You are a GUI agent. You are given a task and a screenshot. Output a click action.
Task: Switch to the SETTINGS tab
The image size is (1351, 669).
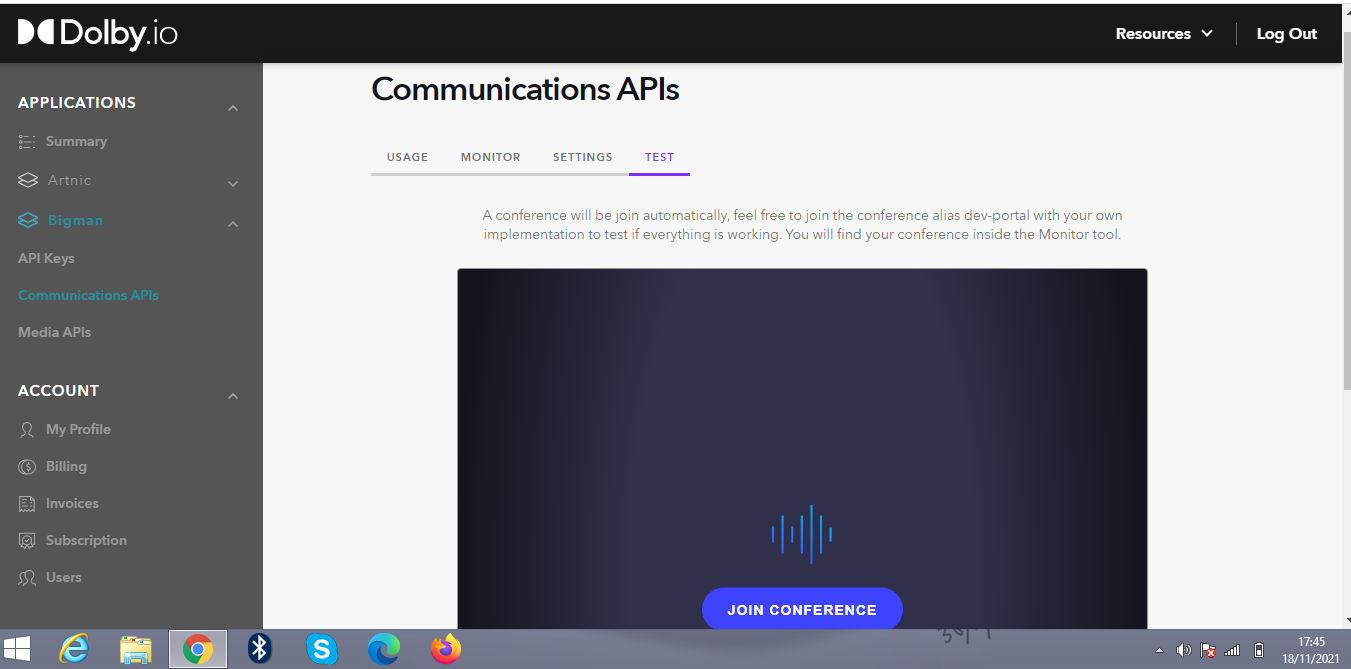point(583,157)
